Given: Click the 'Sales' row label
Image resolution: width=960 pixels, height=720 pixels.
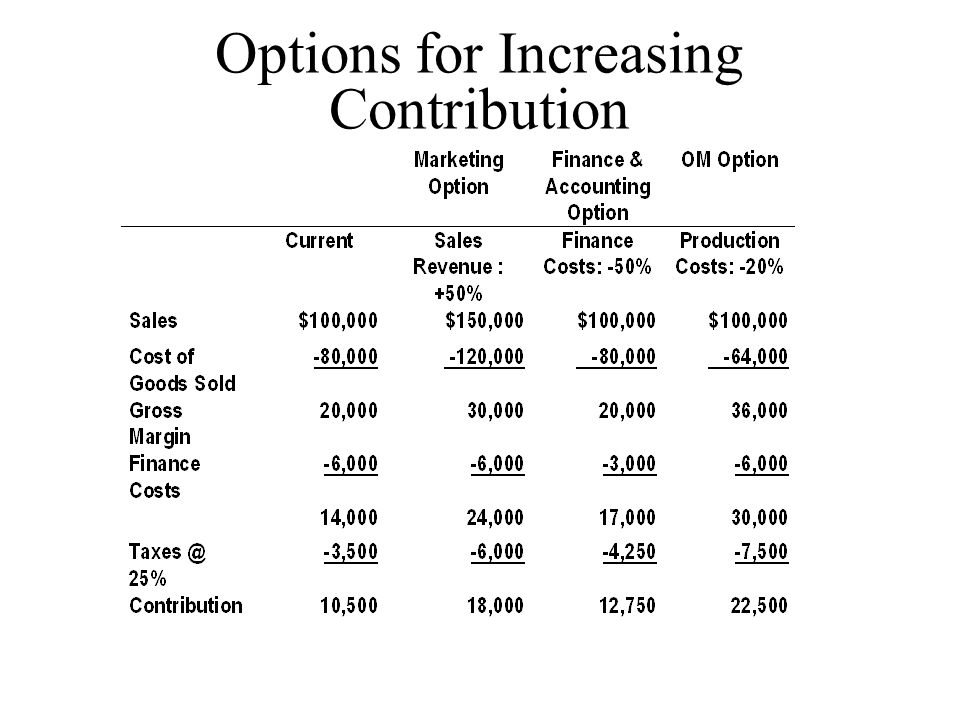Looking at the screenshot, I should click(x=153, y=321).
